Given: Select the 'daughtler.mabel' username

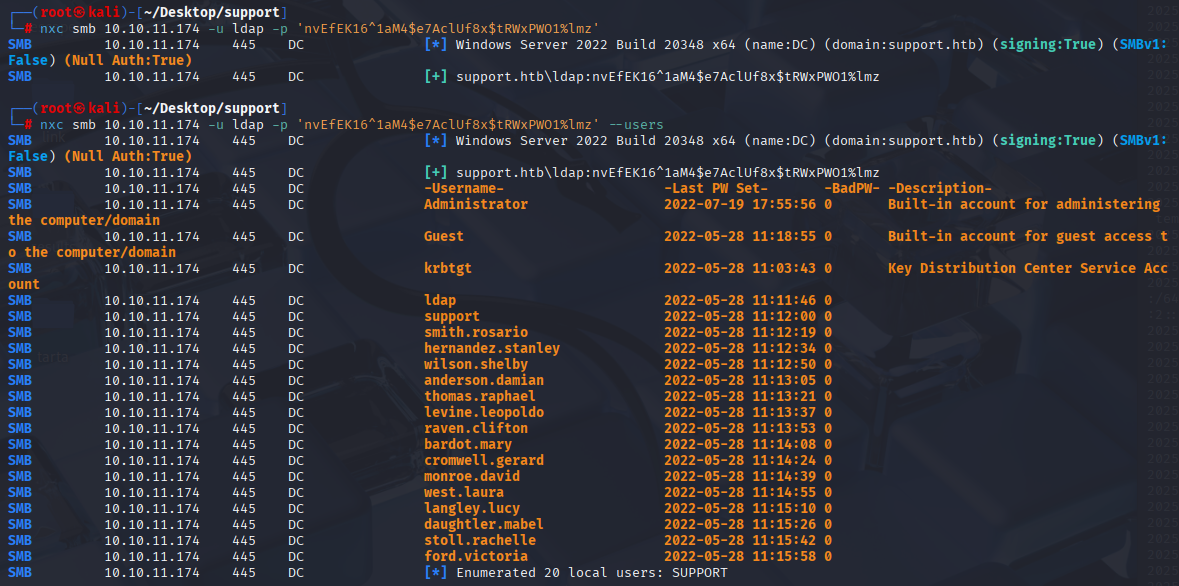Looking at the screenshot, I should point(483,524).
